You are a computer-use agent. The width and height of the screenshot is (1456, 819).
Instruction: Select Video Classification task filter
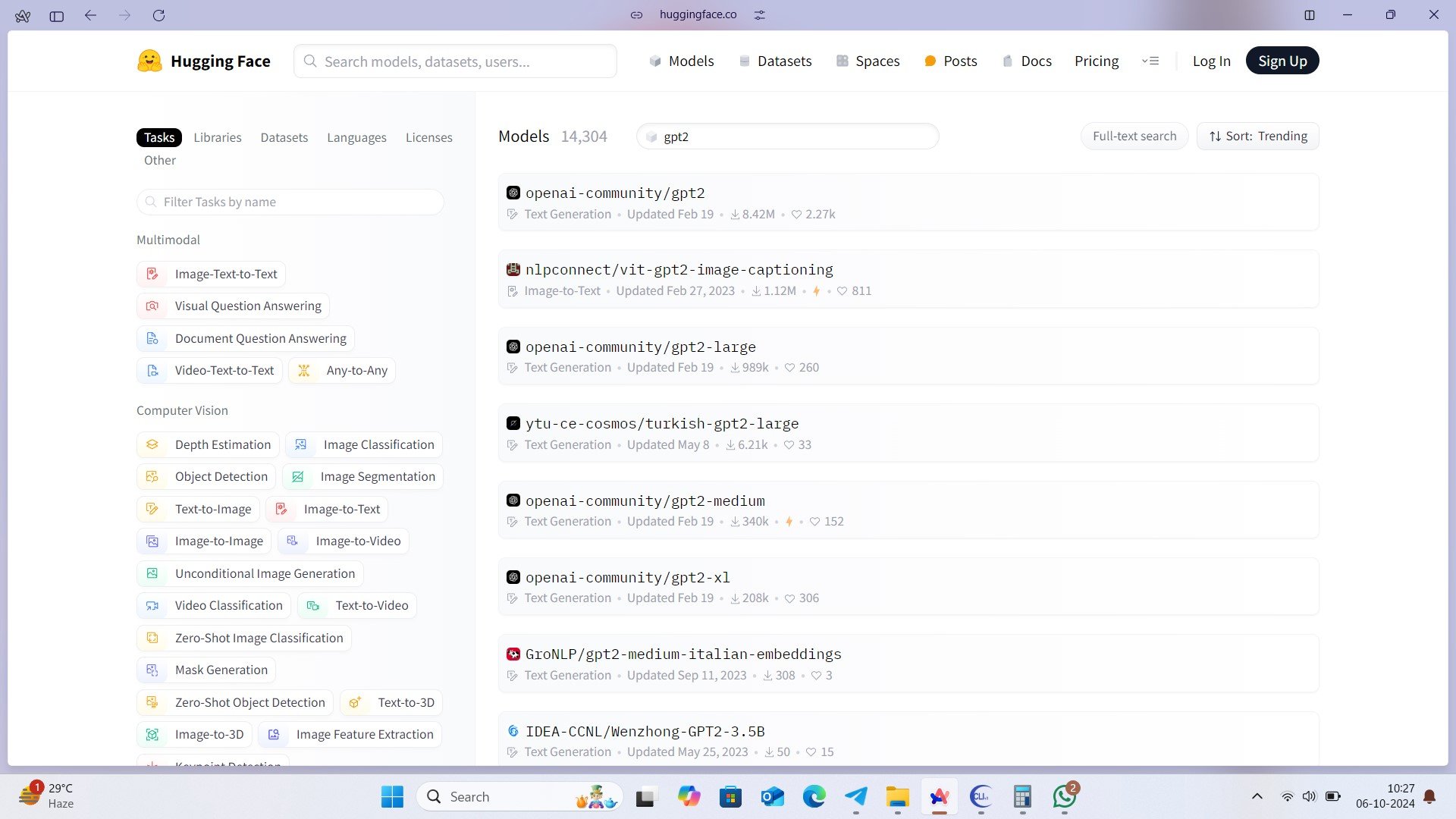(214, 605)
